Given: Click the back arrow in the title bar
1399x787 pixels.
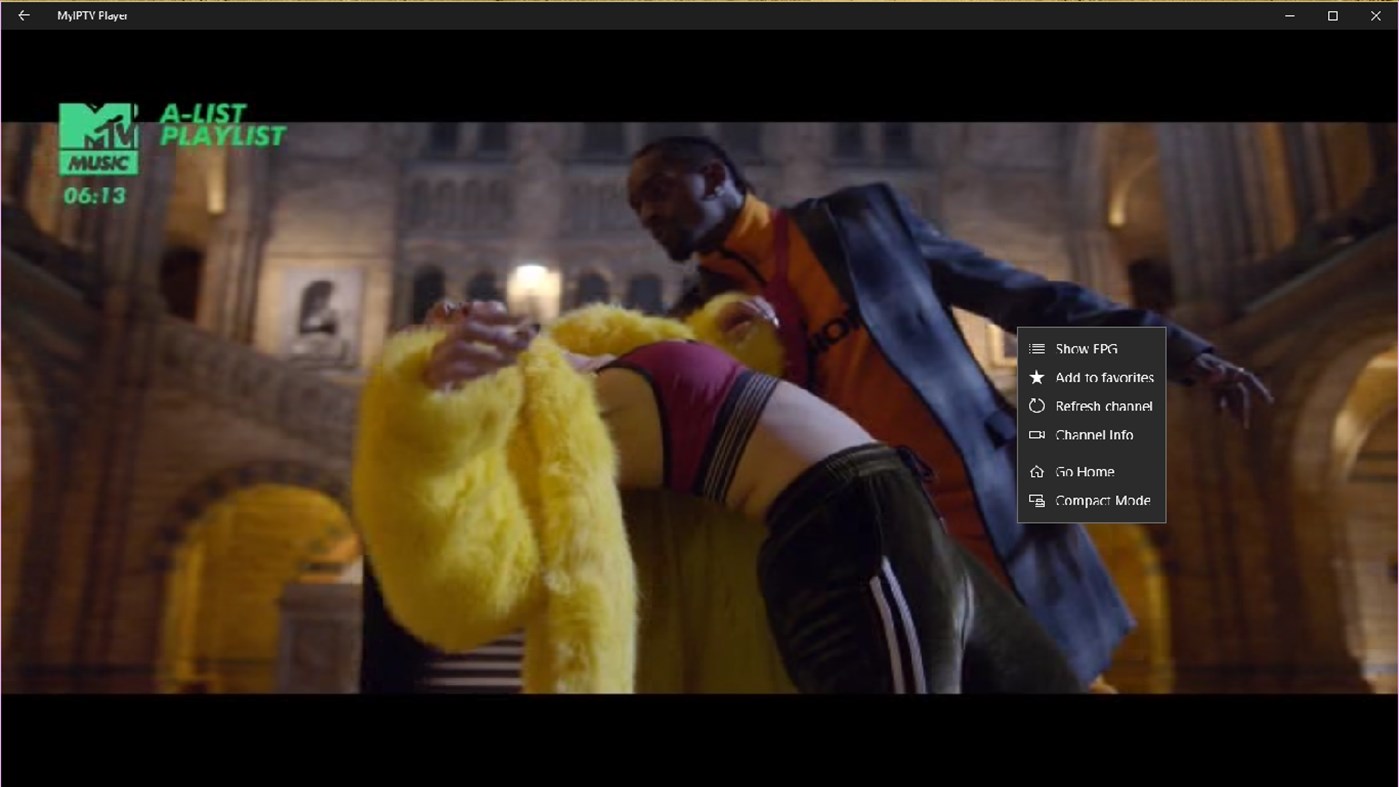Looking at the screenshot, I should [x=22, y=15].
